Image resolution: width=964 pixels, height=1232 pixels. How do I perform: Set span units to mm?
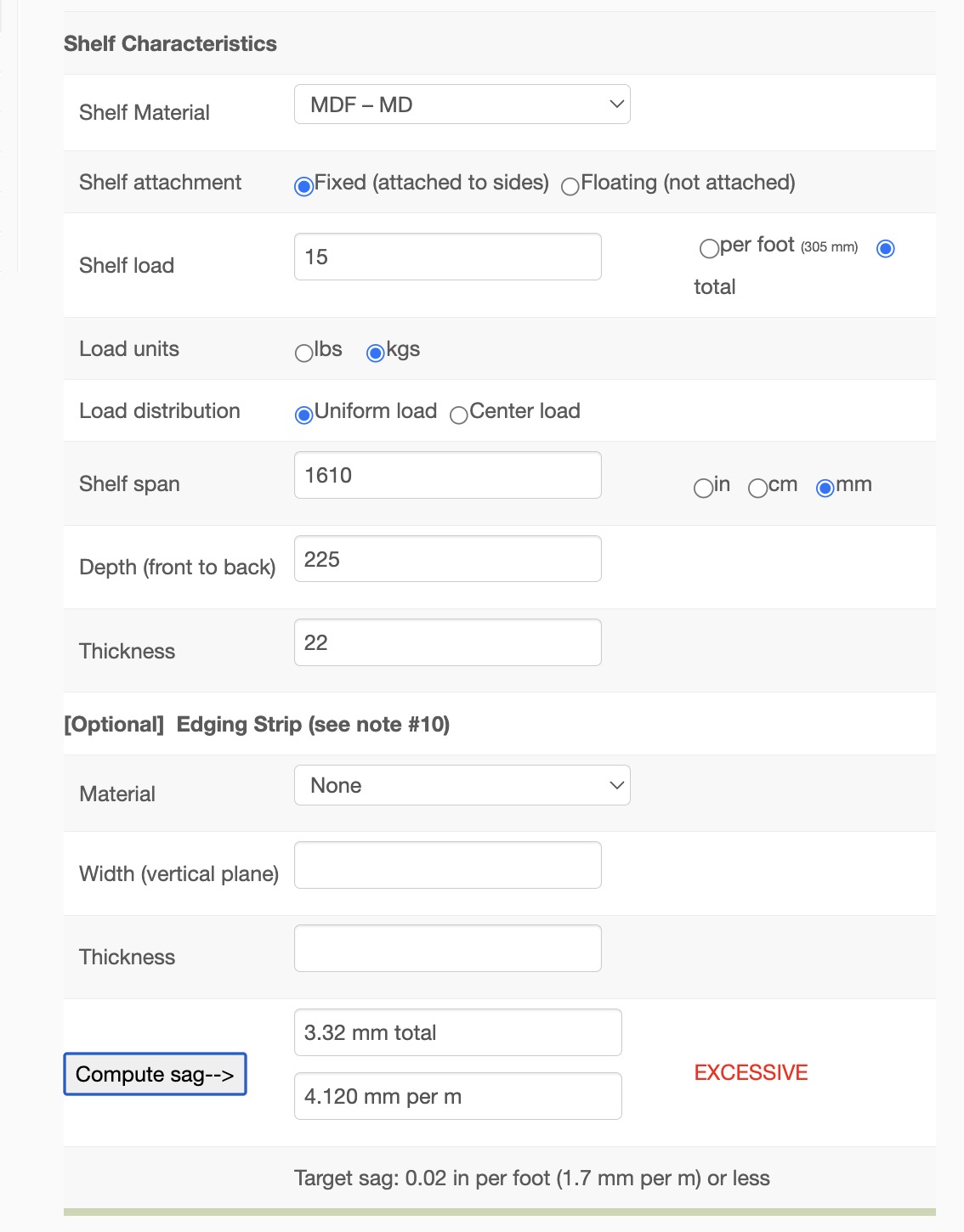point(825,488)
